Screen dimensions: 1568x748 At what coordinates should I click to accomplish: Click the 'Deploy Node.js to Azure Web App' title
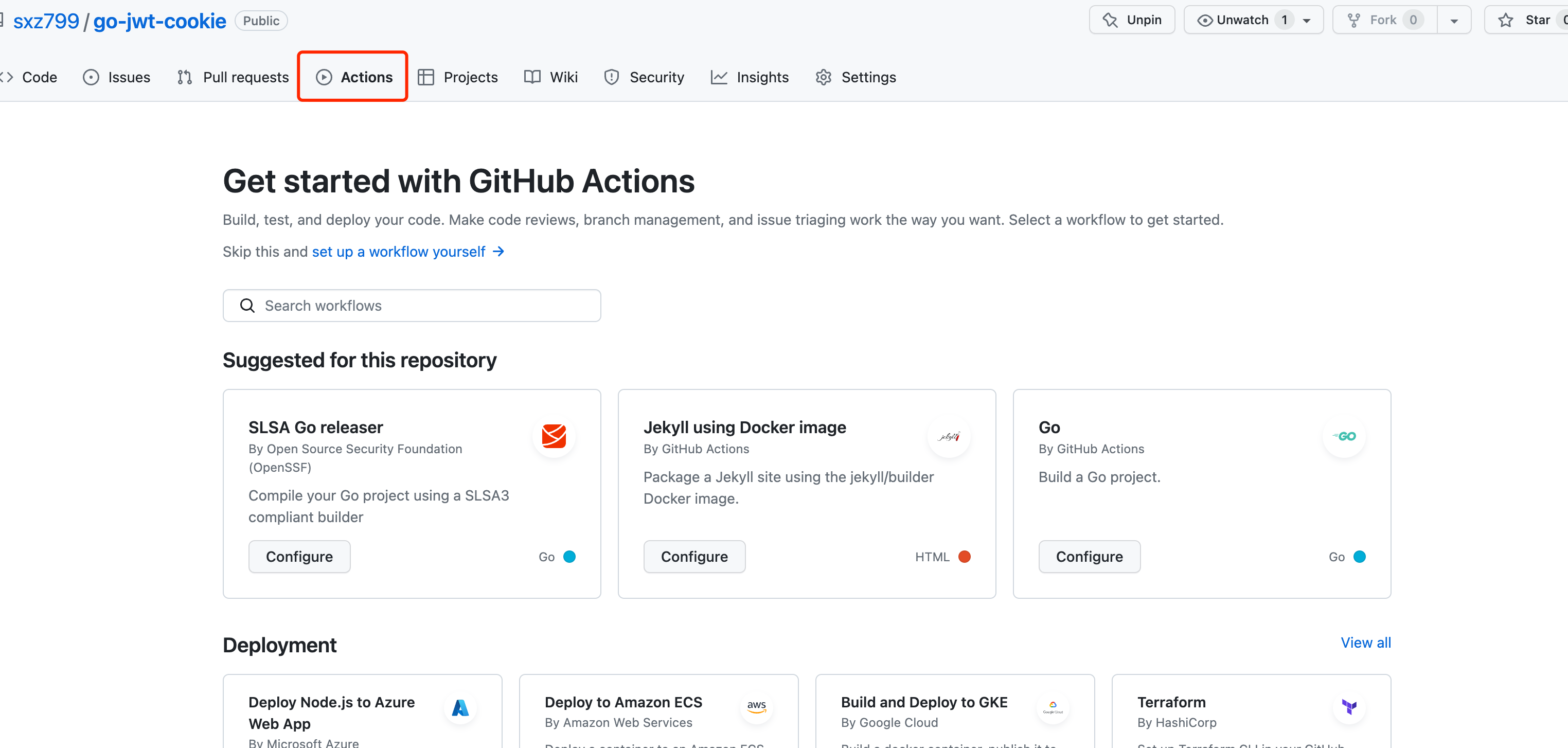[332, 713]
